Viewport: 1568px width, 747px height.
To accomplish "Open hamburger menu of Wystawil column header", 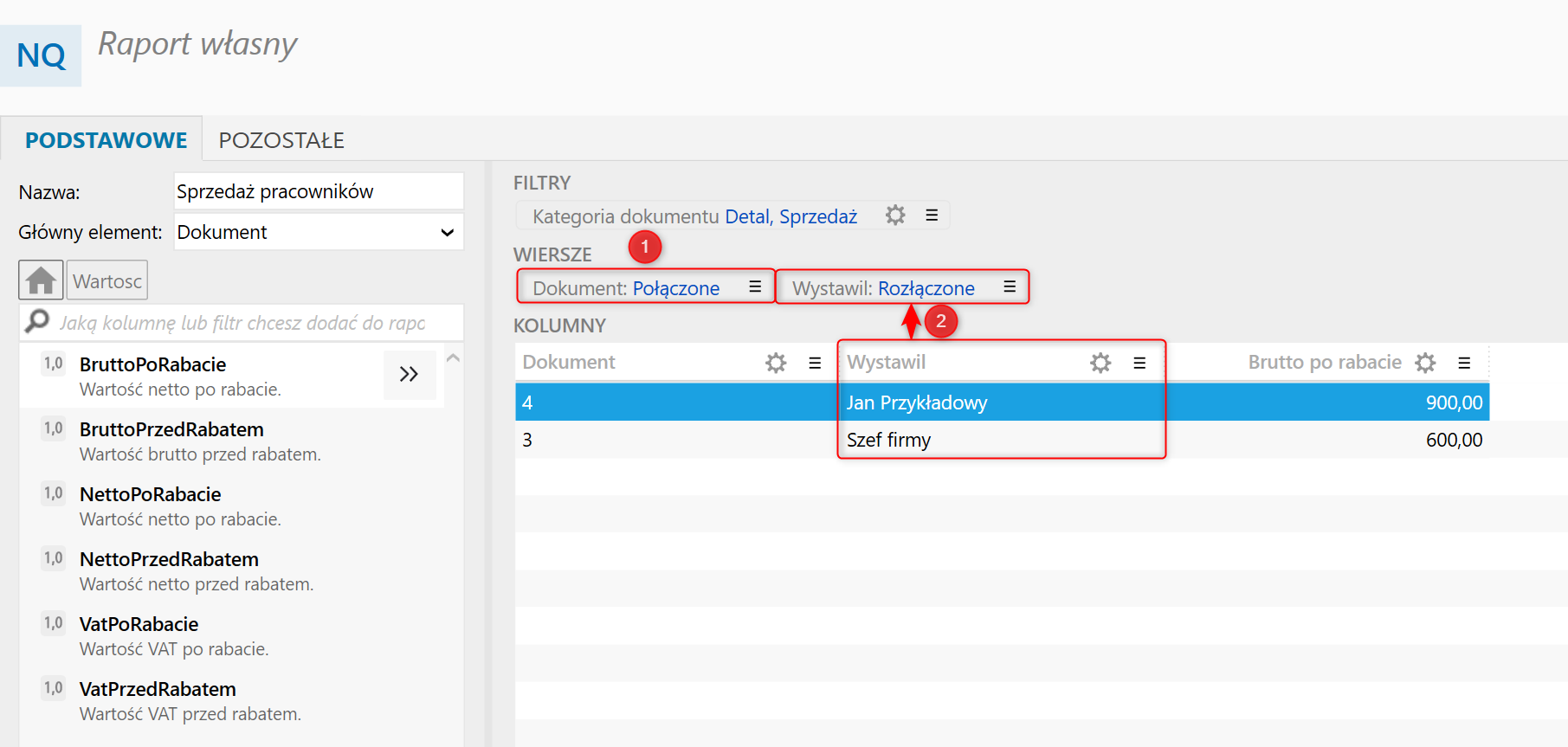I will (1139, 363).
